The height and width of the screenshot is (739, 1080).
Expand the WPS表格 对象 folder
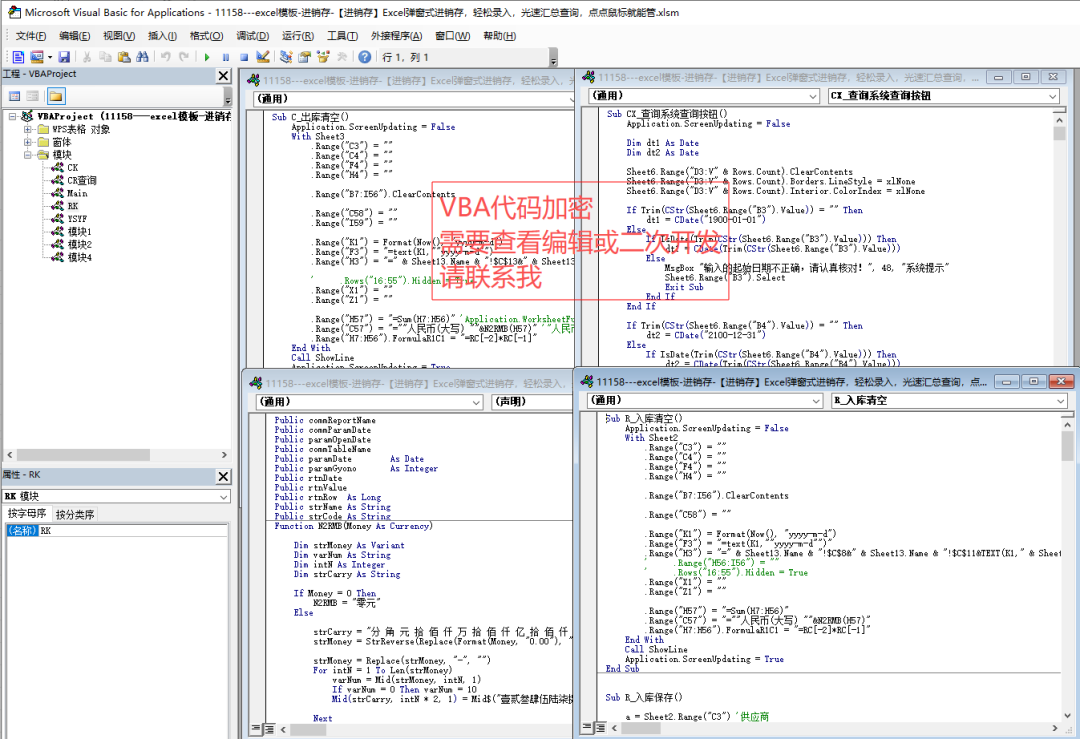[x=28, y=129]
